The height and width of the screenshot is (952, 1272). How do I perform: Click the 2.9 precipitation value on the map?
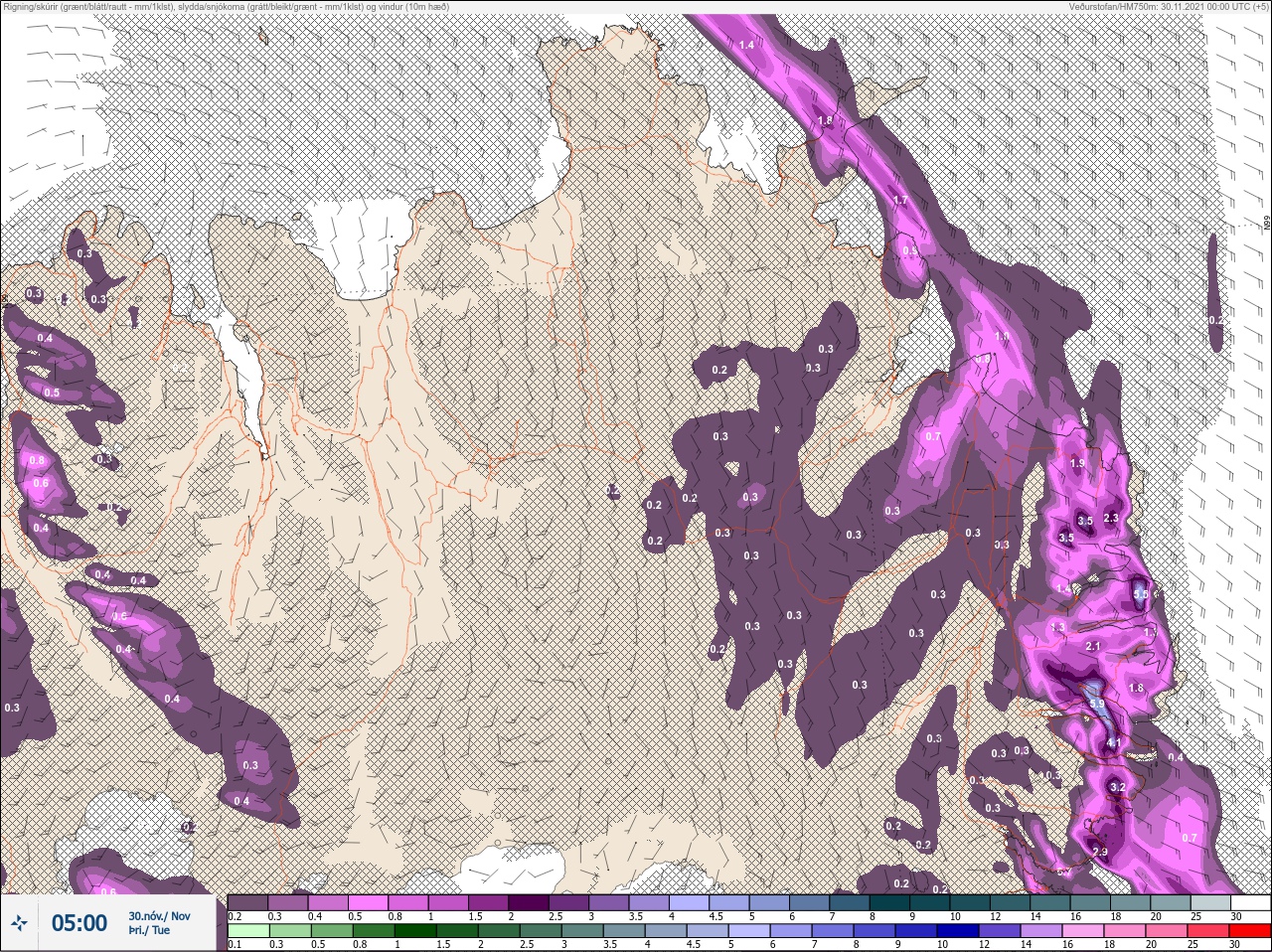[1099, 852]
